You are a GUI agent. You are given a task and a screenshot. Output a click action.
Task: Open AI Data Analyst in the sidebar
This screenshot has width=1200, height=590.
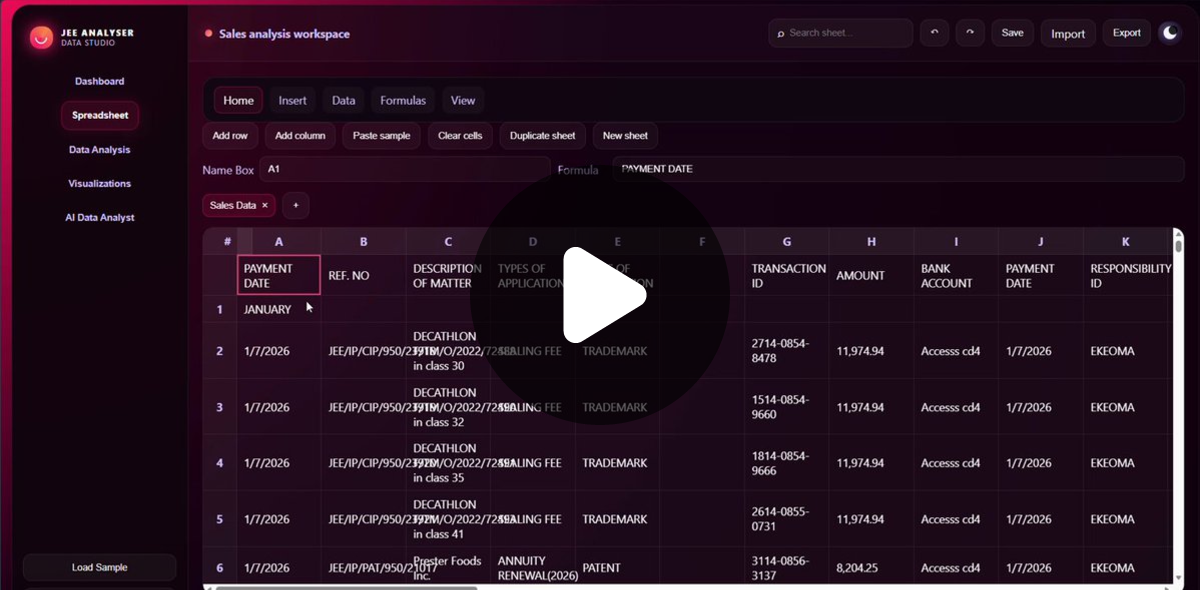pos(99,217)
